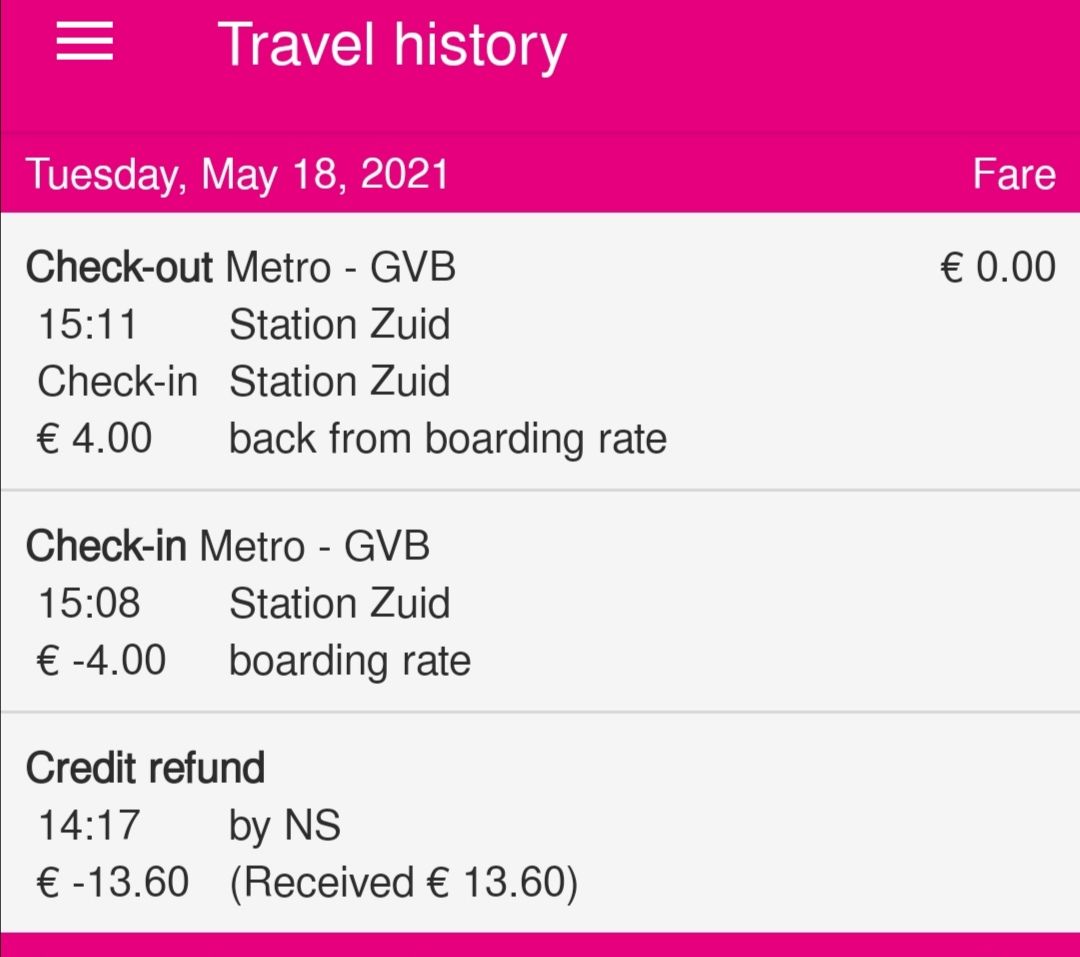Tap the Check-in Station Zuid detail row
The width and height of the screenshot is (1080, 957).
coord(244,381)
